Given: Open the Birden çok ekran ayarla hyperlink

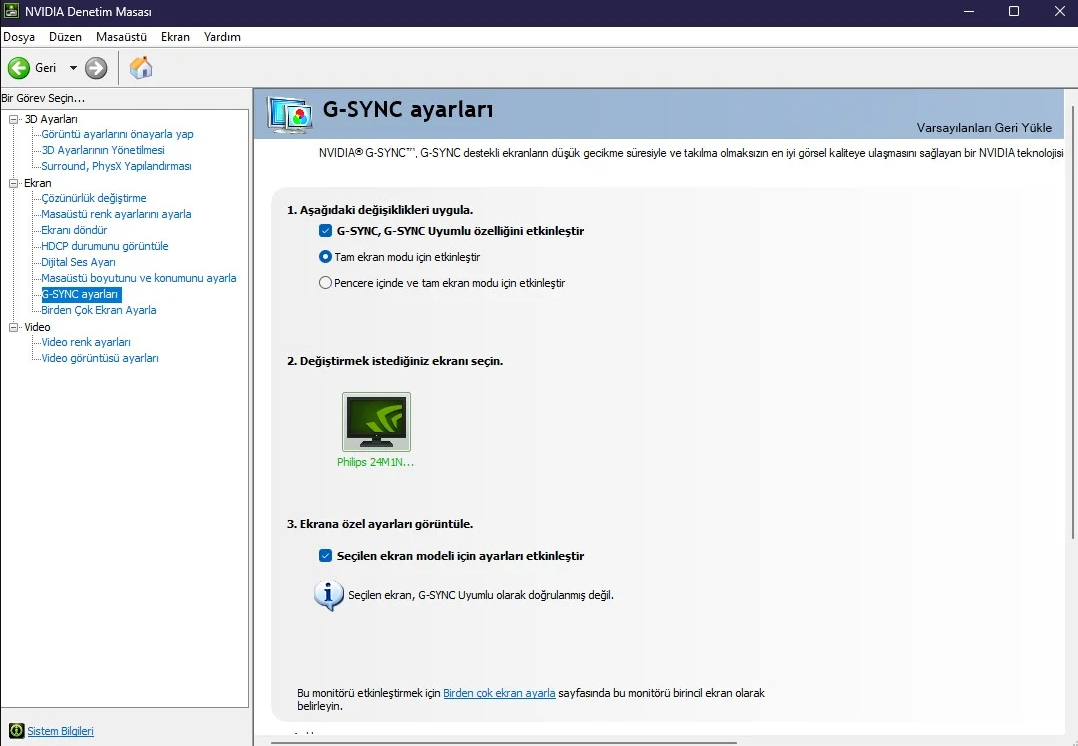Looking at the screenshot, I should click(x=499, y=693).
